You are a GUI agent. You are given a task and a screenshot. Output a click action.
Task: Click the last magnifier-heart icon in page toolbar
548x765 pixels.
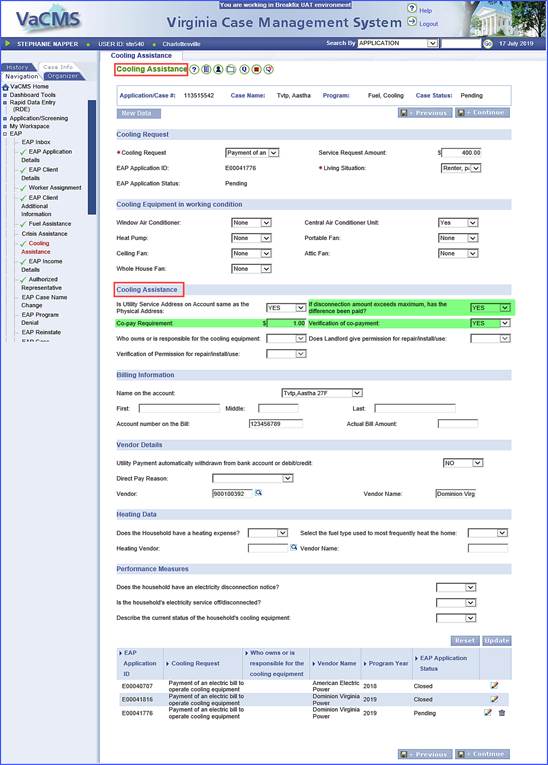tap(268, 69)
